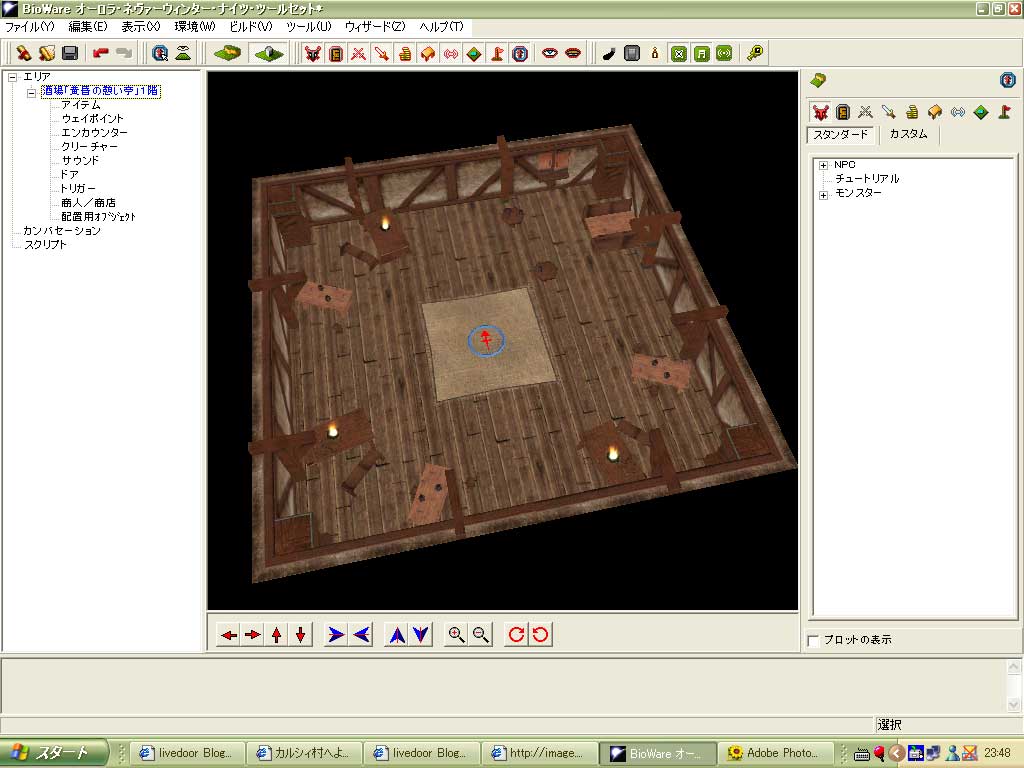Undo the last action with red arrow

[x=101, y=53]
